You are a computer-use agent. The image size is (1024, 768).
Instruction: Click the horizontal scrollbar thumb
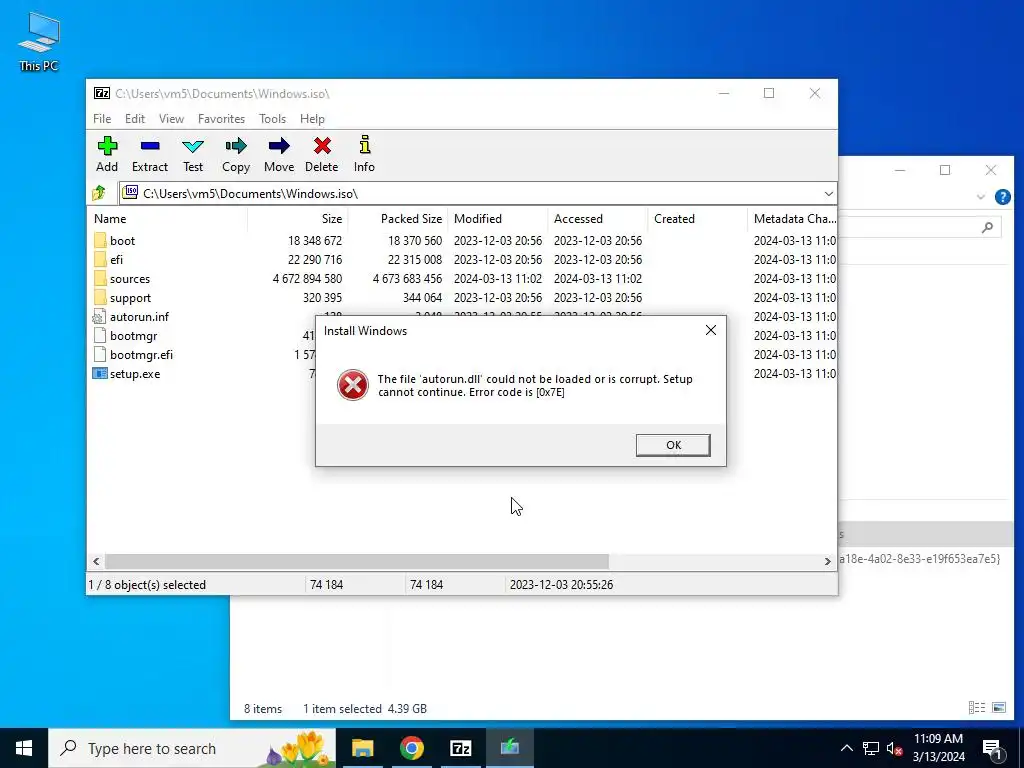coord(357,561)
